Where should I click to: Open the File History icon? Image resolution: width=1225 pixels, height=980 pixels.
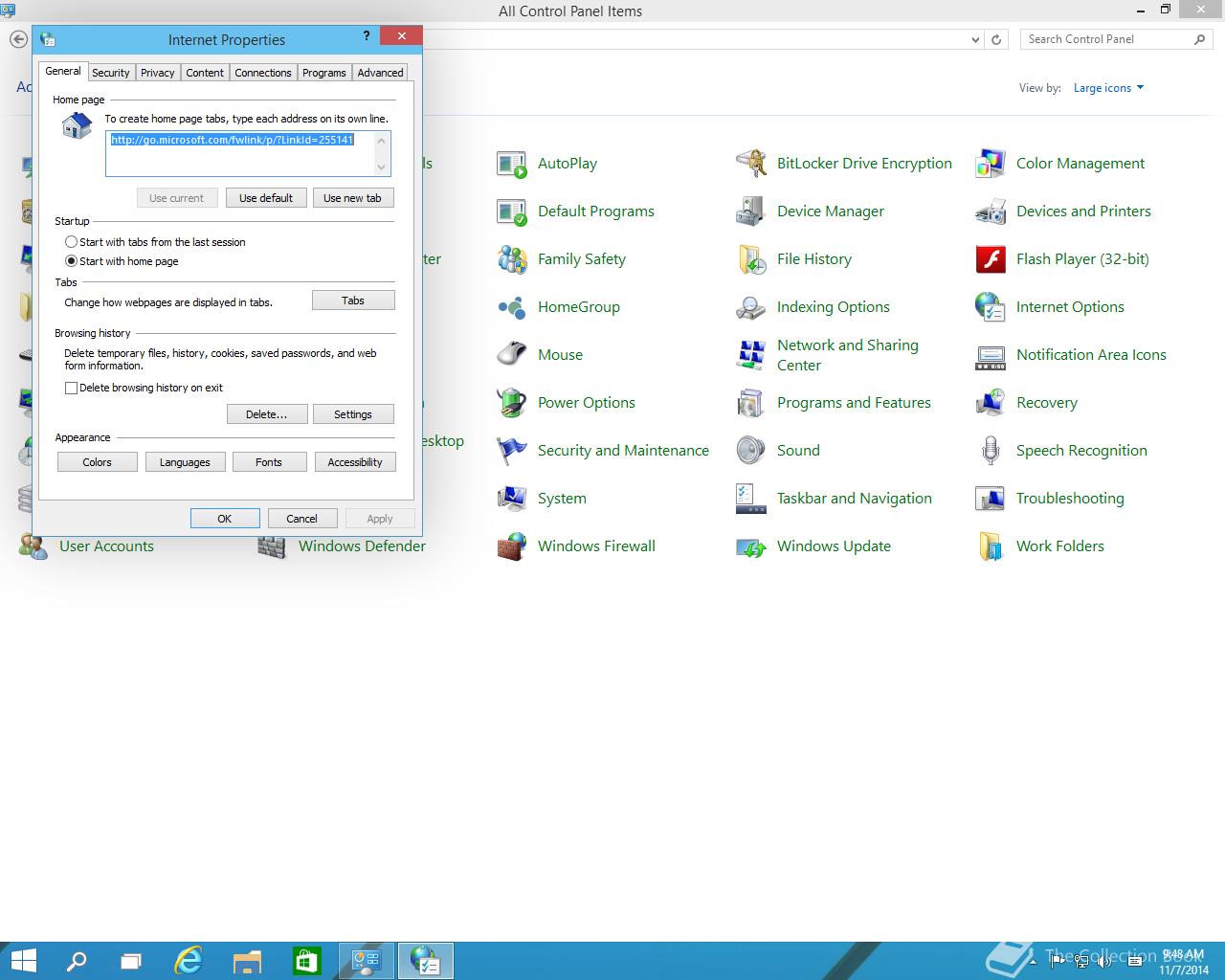click(751, 259)
